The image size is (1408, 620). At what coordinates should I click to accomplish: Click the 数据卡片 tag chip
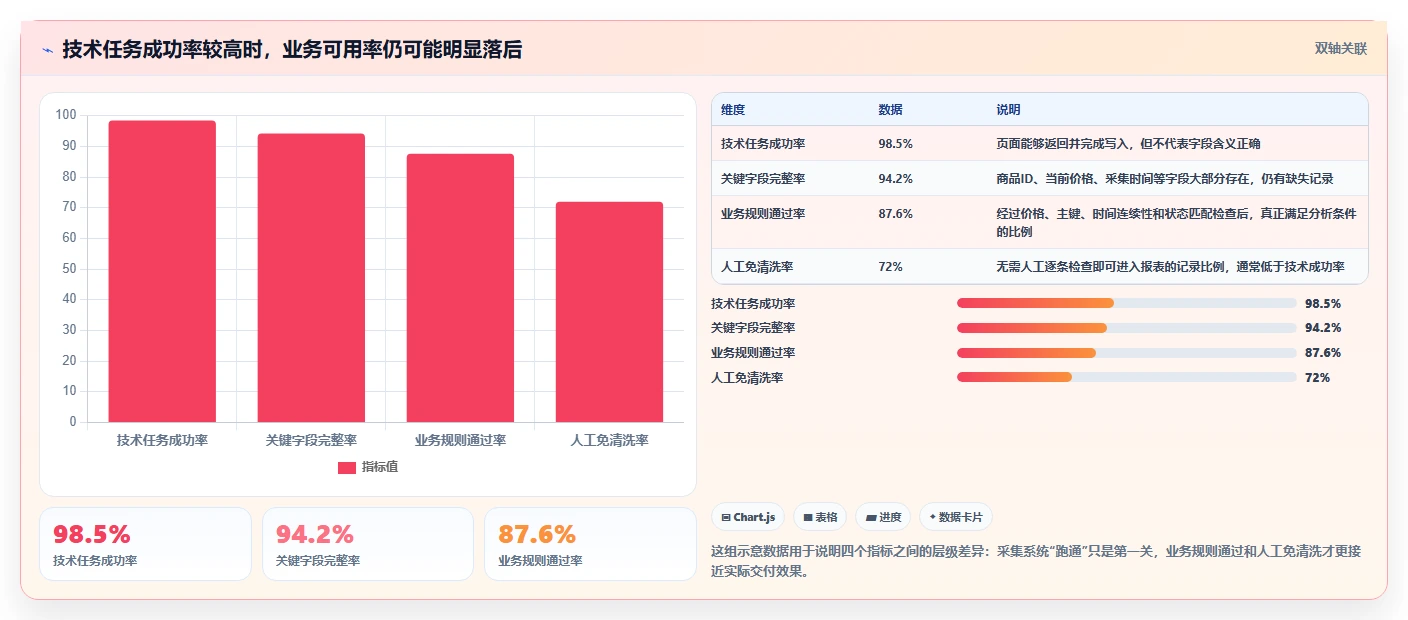956,517
